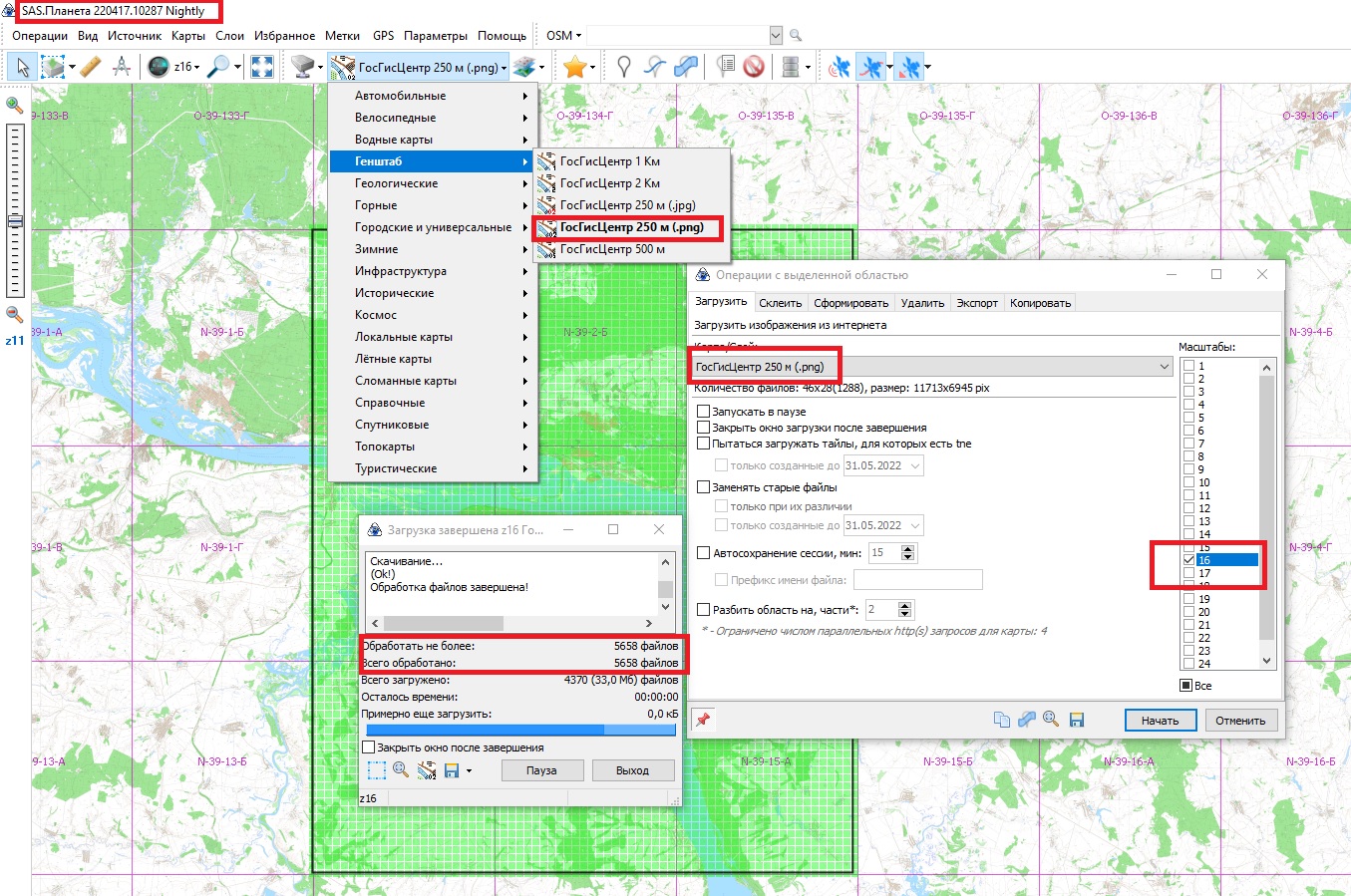1351x896 pixels.
Task: Click the pushpin icon in operations dialog
Action: click(x=703, y=720)
